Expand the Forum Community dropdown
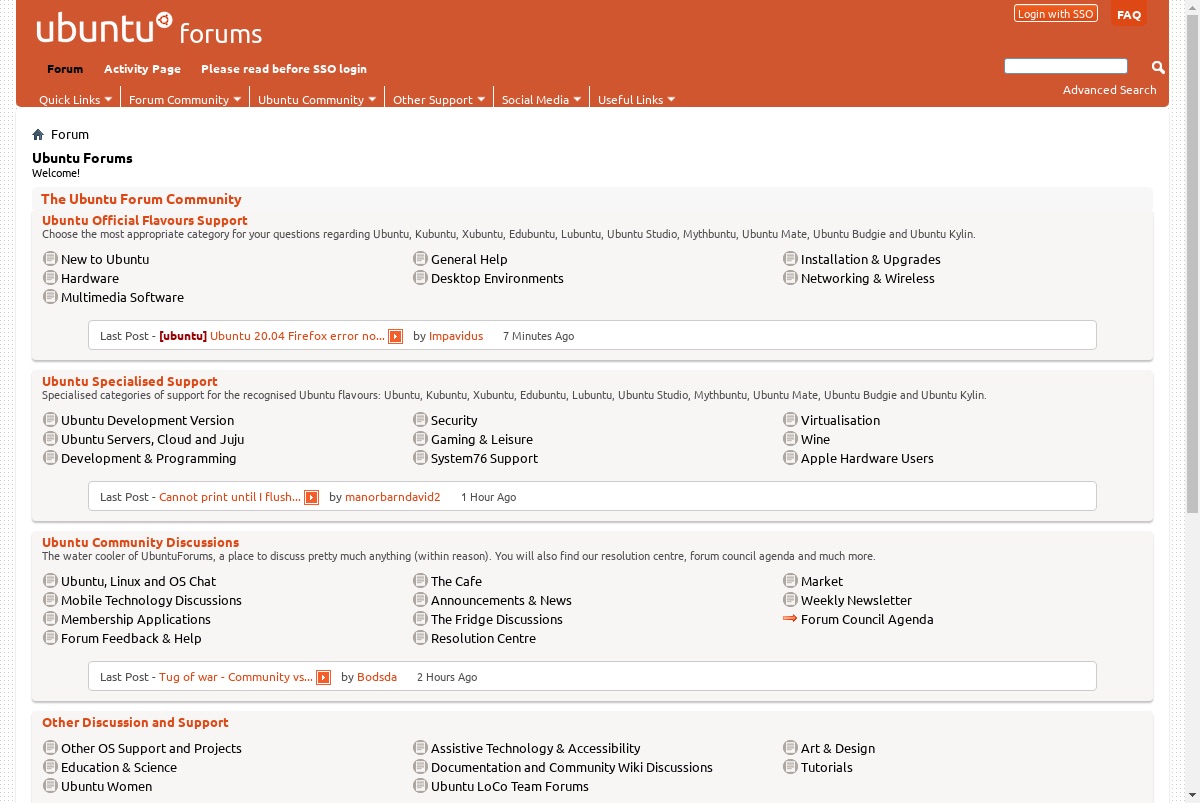Screen dimensions: 1200x803 point(185,99)
